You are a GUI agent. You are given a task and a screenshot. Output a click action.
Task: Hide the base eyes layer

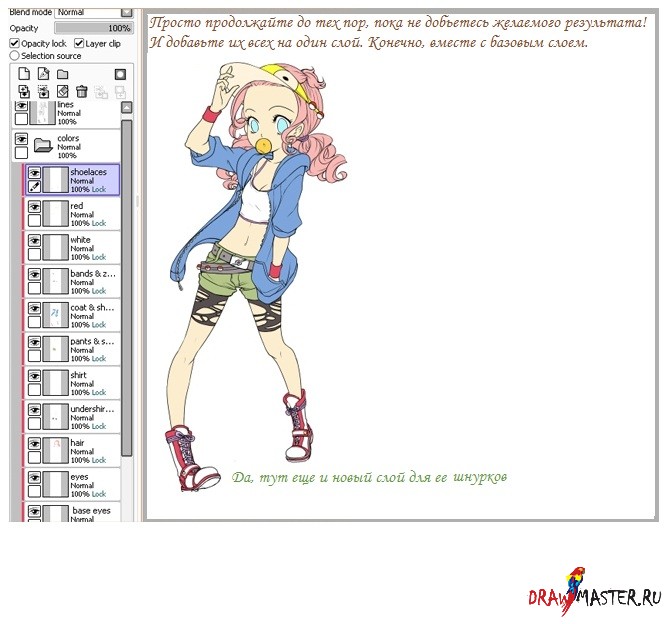(35, 511)
